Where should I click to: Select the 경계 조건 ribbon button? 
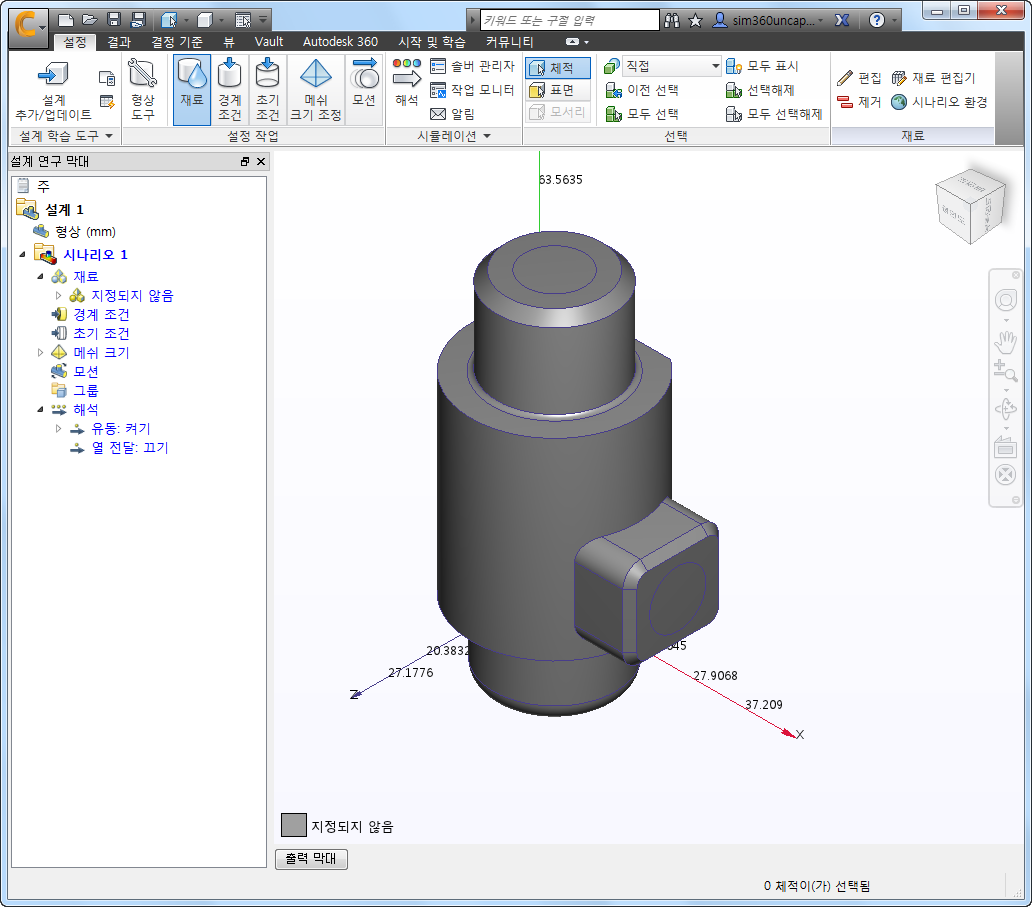pyautogui.click(x=229, y=89)
